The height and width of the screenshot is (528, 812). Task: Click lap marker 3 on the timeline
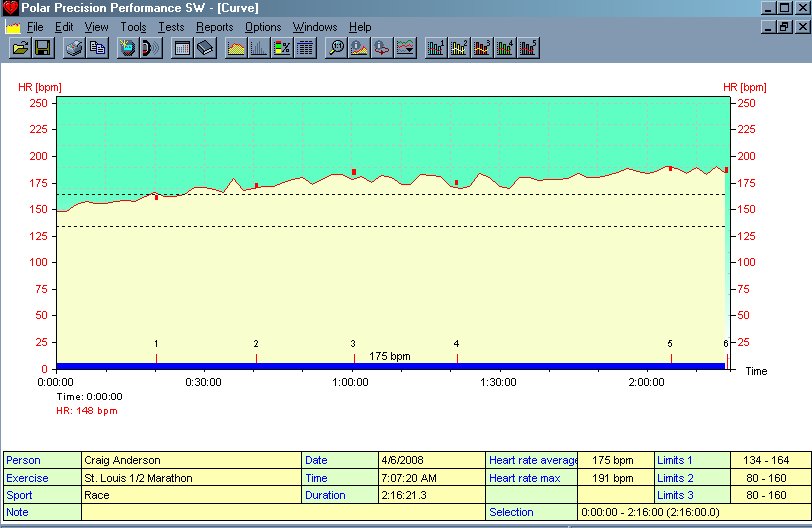coord(353,356)
